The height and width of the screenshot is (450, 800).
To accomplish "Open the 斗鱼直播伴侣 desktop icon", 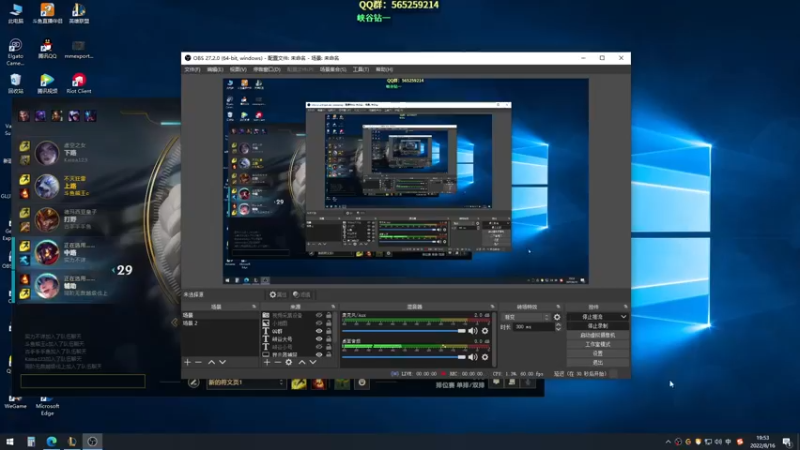I will (47, 14).
